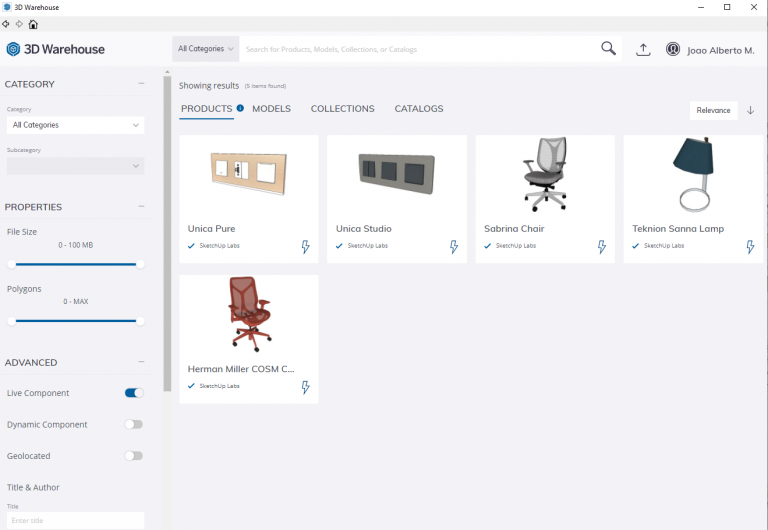Collapse the ADVANCED section
Viewport: 768px width, 530px height.
click(x=141, y=361)
